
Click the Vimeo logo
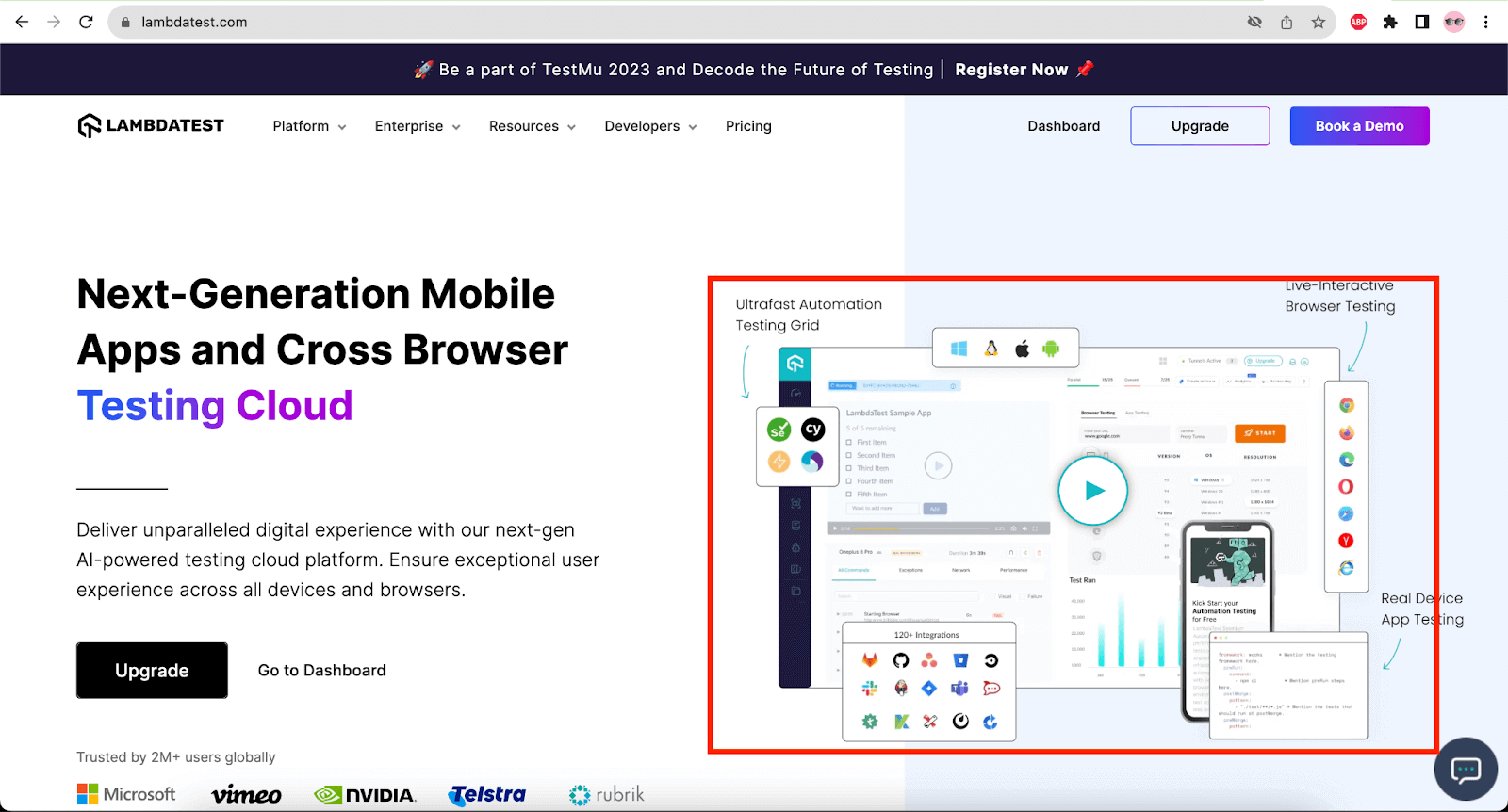click(246, 795)
